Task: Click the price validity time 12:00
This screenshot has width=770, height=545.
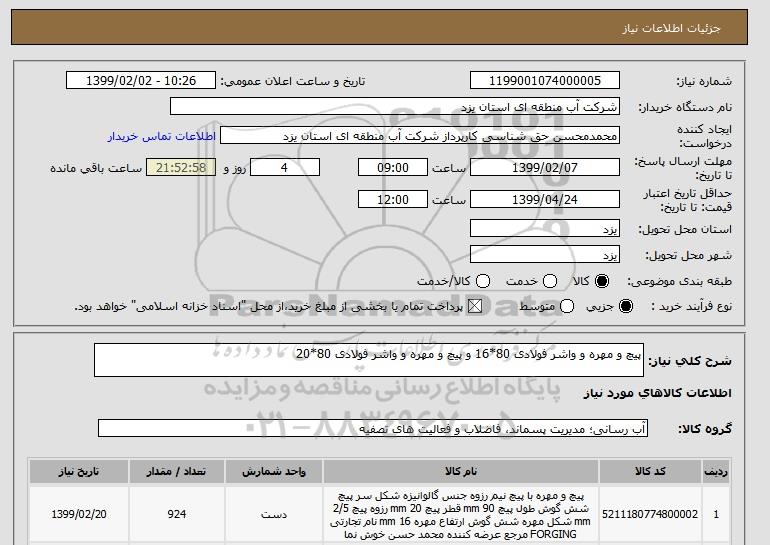Action: tap(393, 199)
